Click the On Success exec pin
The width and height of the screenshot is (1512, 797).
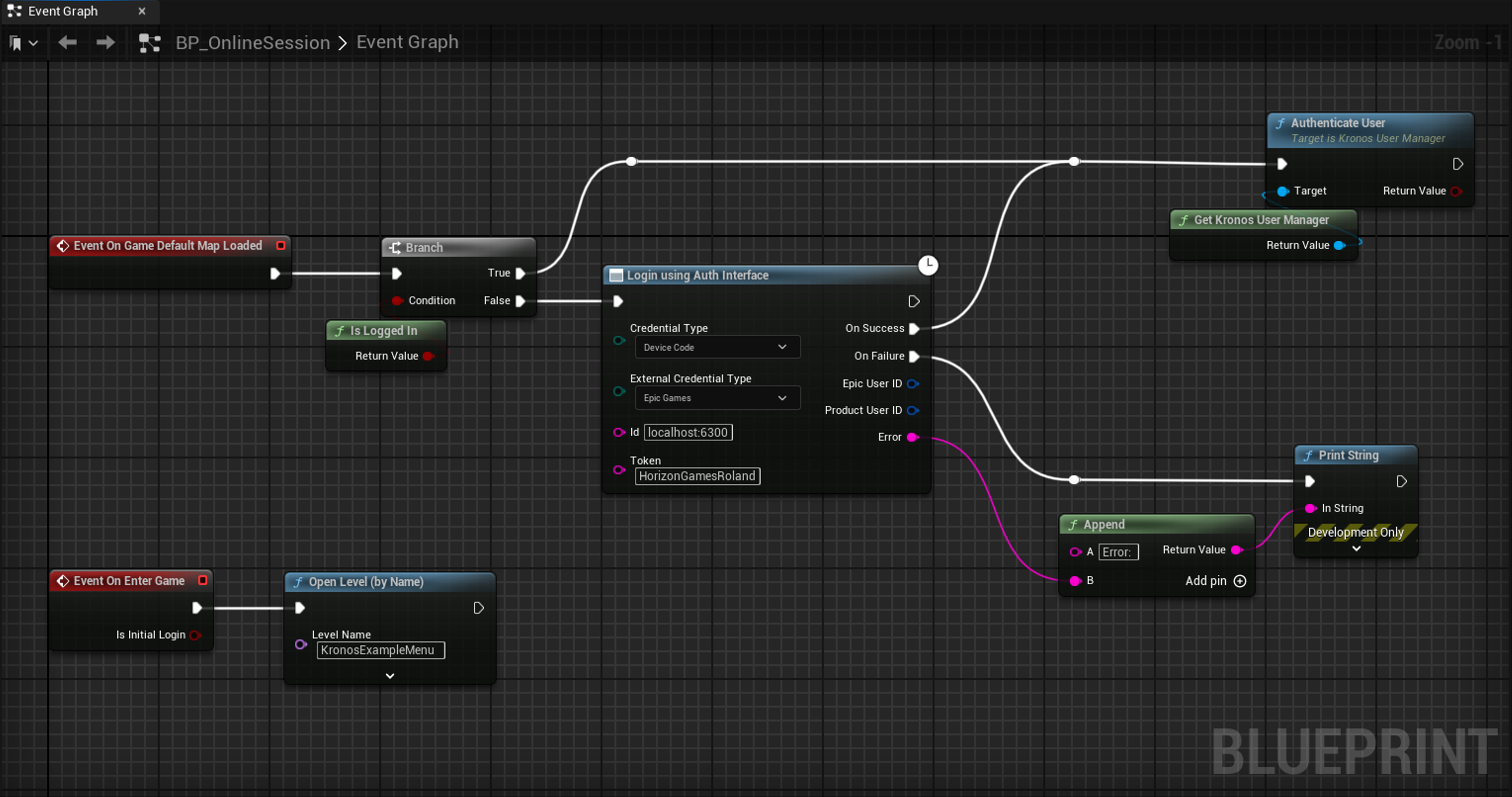tap(914, 329)
